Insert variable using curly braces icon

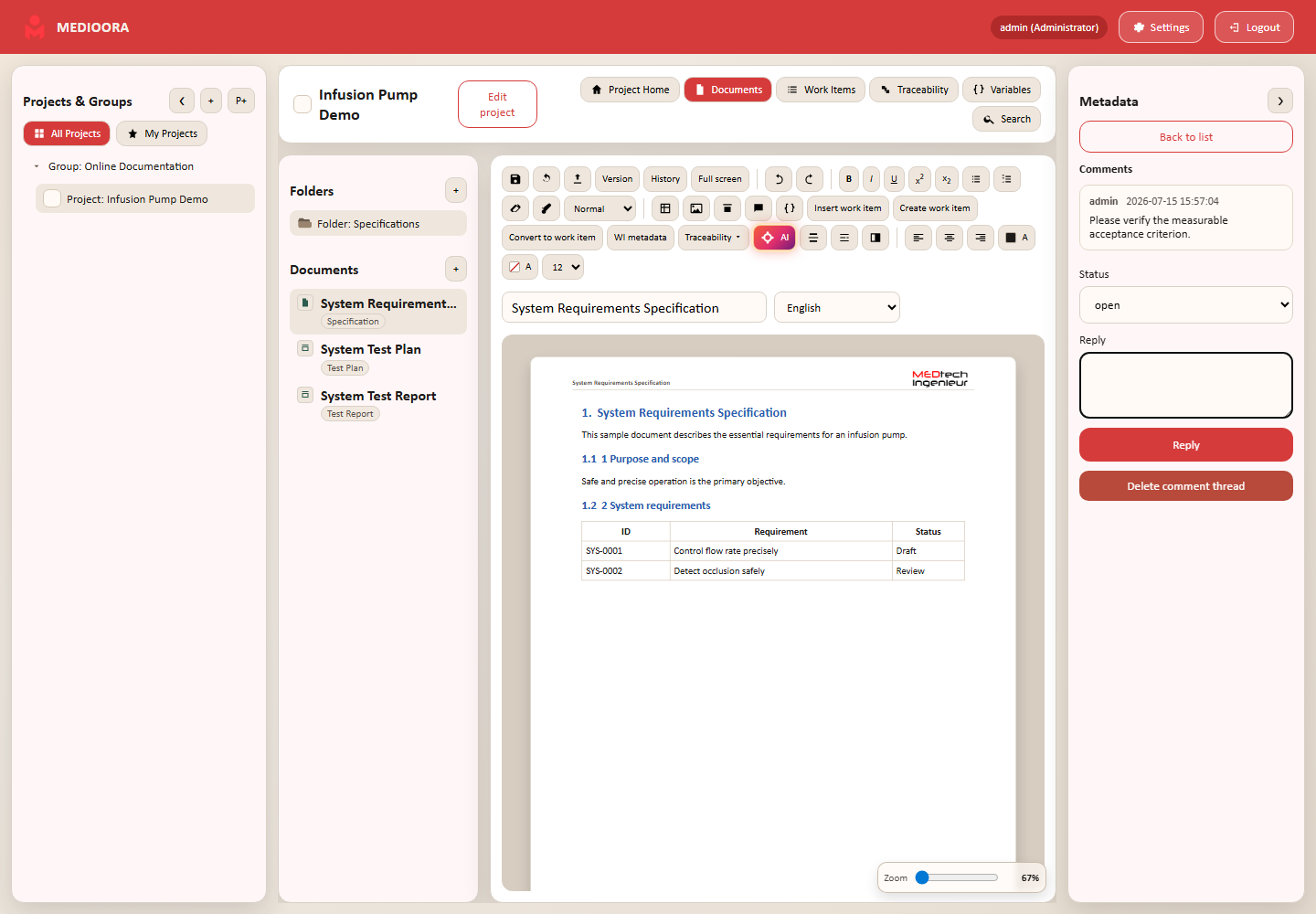790,208
